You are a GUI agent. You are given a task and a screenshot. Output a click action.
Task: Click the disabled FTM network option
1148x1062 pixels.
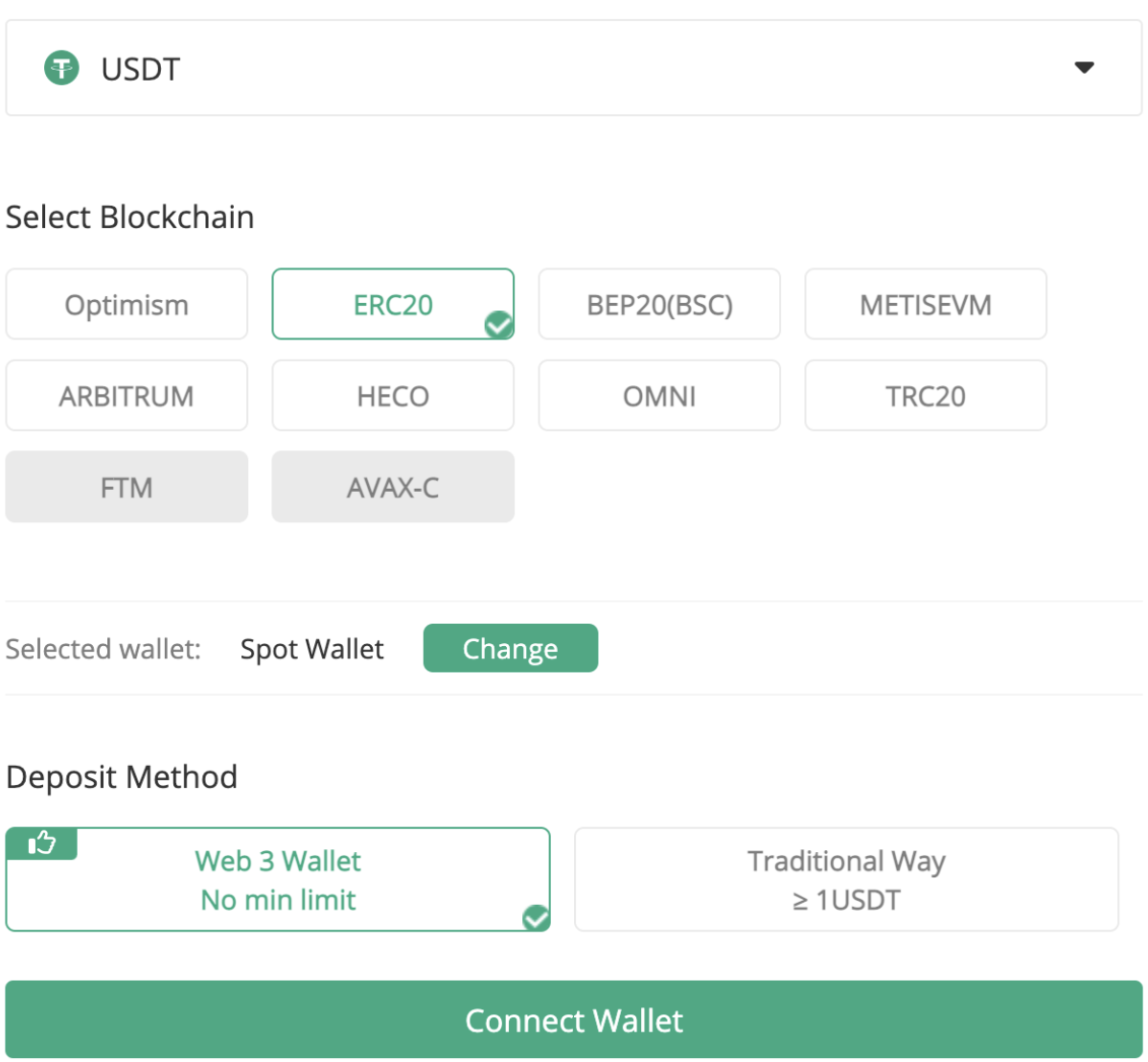(x=126, y=487)
